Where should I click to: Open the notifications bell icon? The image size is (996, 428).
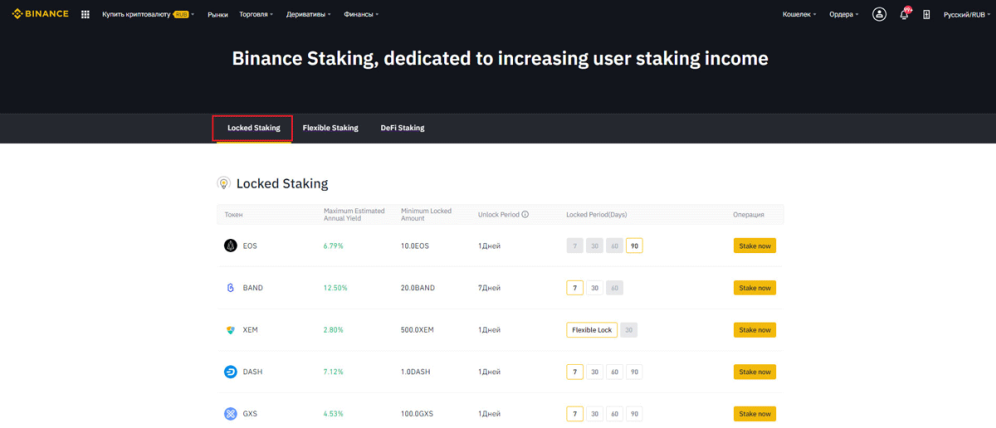tap(905, 14)
